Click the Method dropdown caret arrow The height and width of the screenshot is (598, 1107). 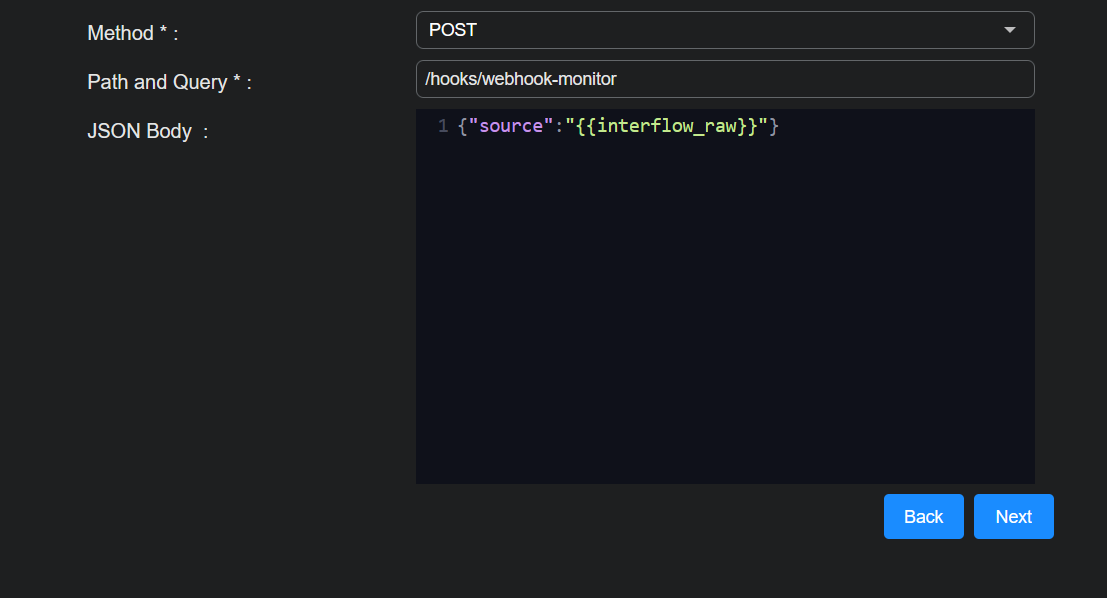1009,30
